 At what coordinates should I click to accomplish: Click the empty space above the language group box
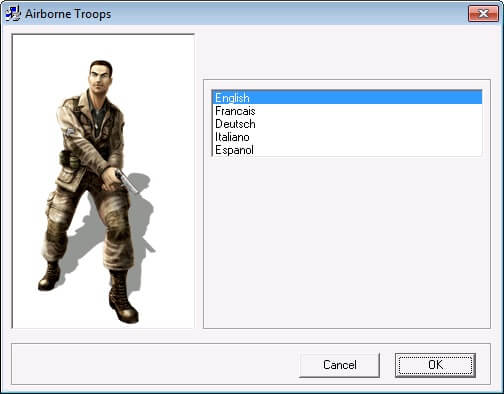pos(347,55)
